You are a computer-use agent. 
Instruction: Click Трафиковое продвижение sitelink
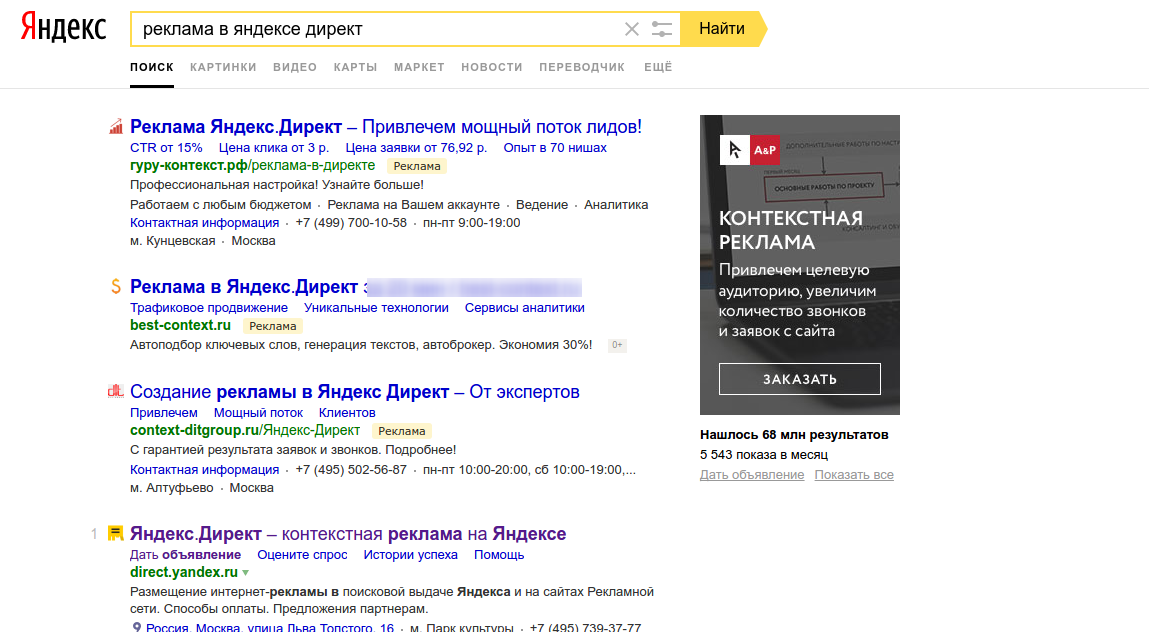[x=209, y=308]
